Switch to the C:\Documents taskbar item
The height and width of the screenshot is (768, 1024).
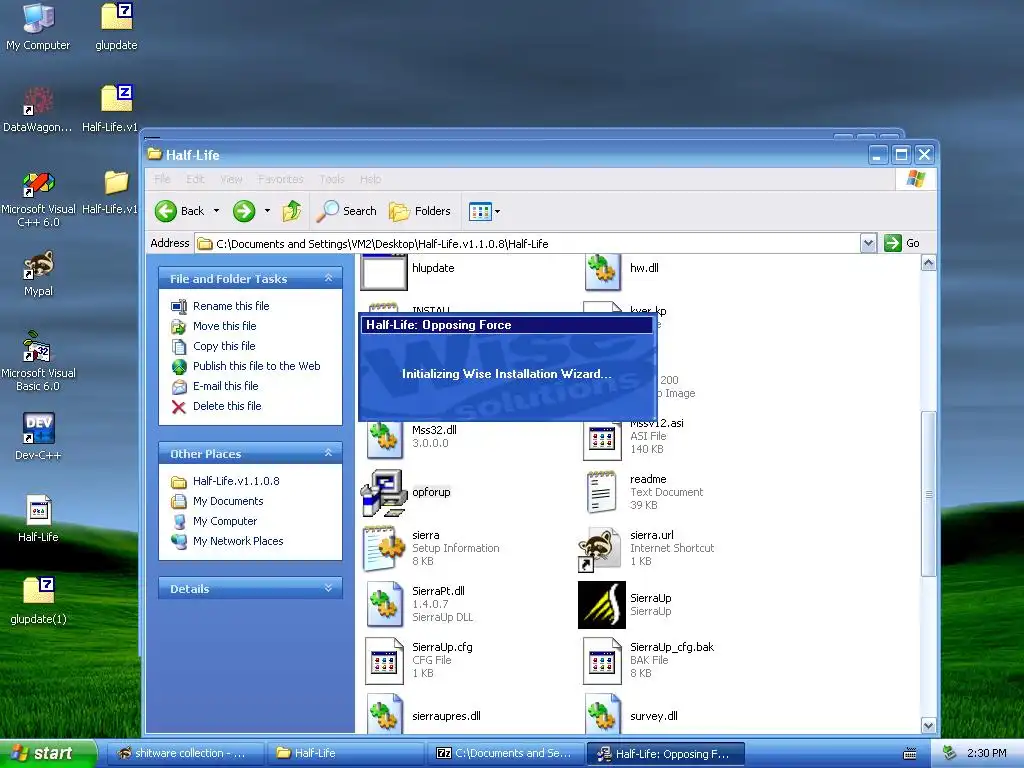click(505, 753)
